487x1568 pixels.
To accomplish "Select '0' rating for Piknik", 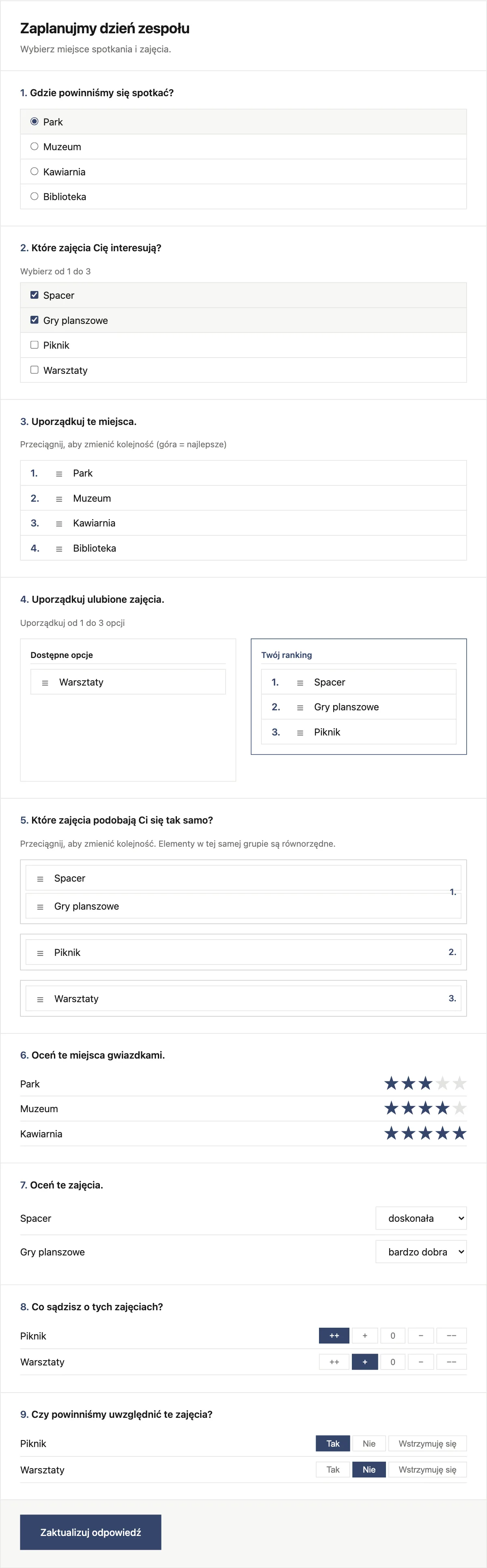I will point(393,1335).
